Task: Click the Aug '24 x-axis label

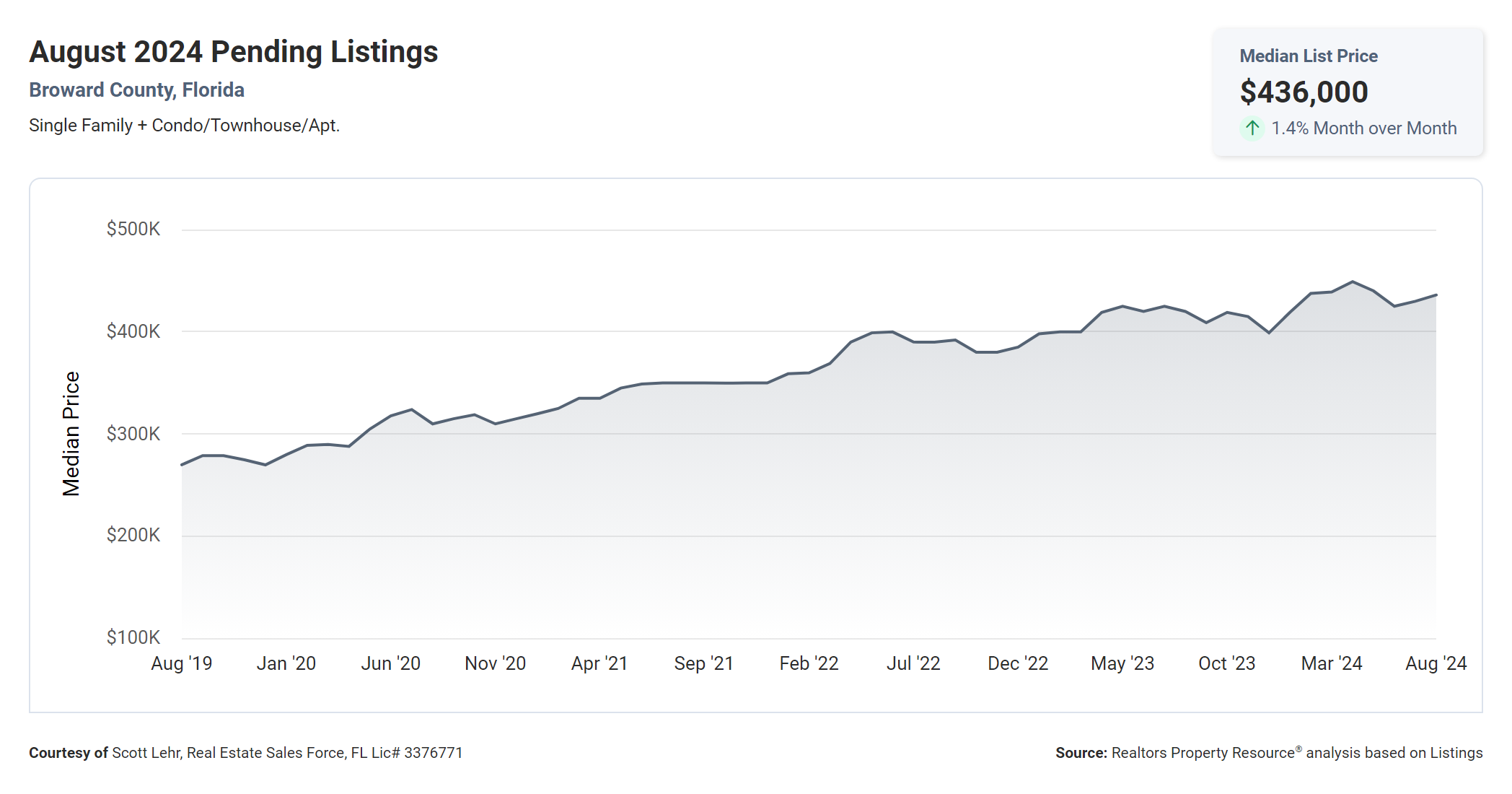Action: [x=1436, y=663]
